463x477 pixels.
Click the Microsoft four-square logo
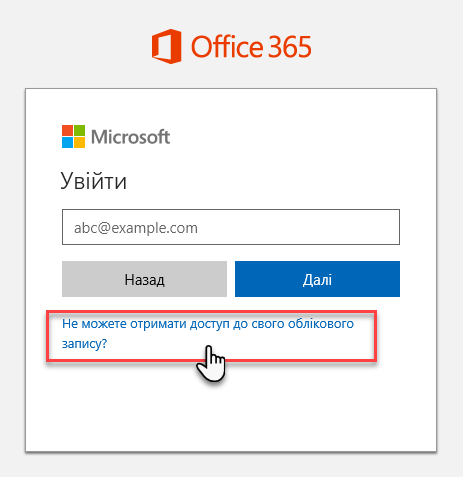(x=73, y=136)
